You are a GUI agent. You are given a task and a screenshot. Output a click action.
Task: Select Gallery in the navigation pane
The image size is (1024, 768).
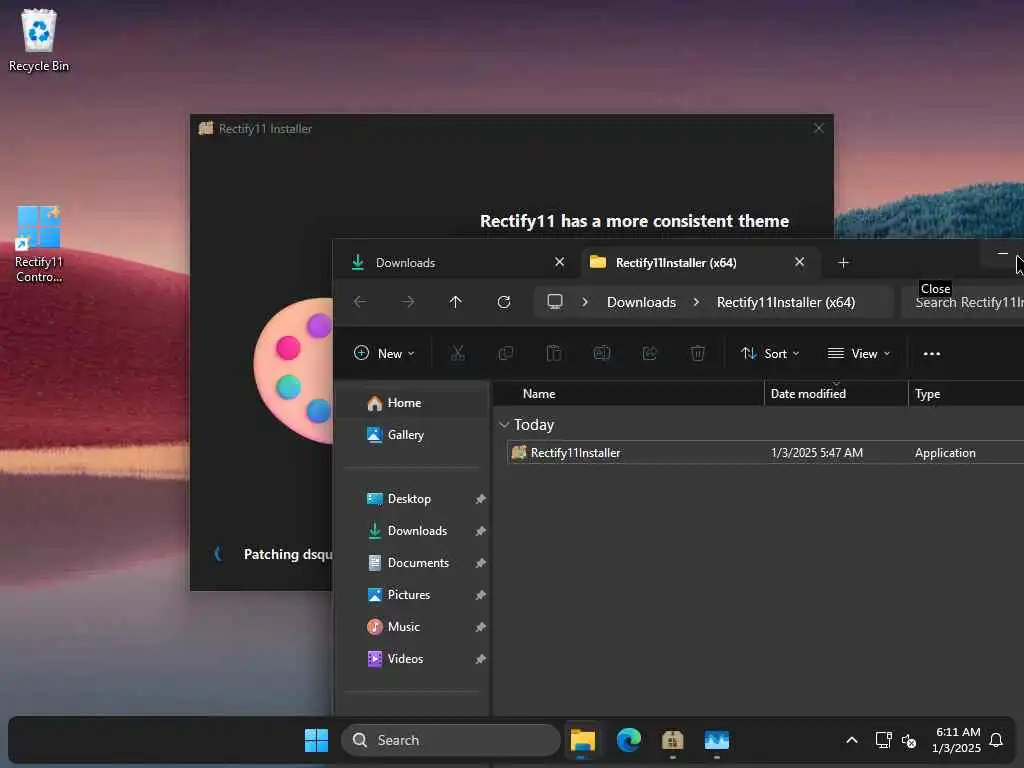[413, 435]
